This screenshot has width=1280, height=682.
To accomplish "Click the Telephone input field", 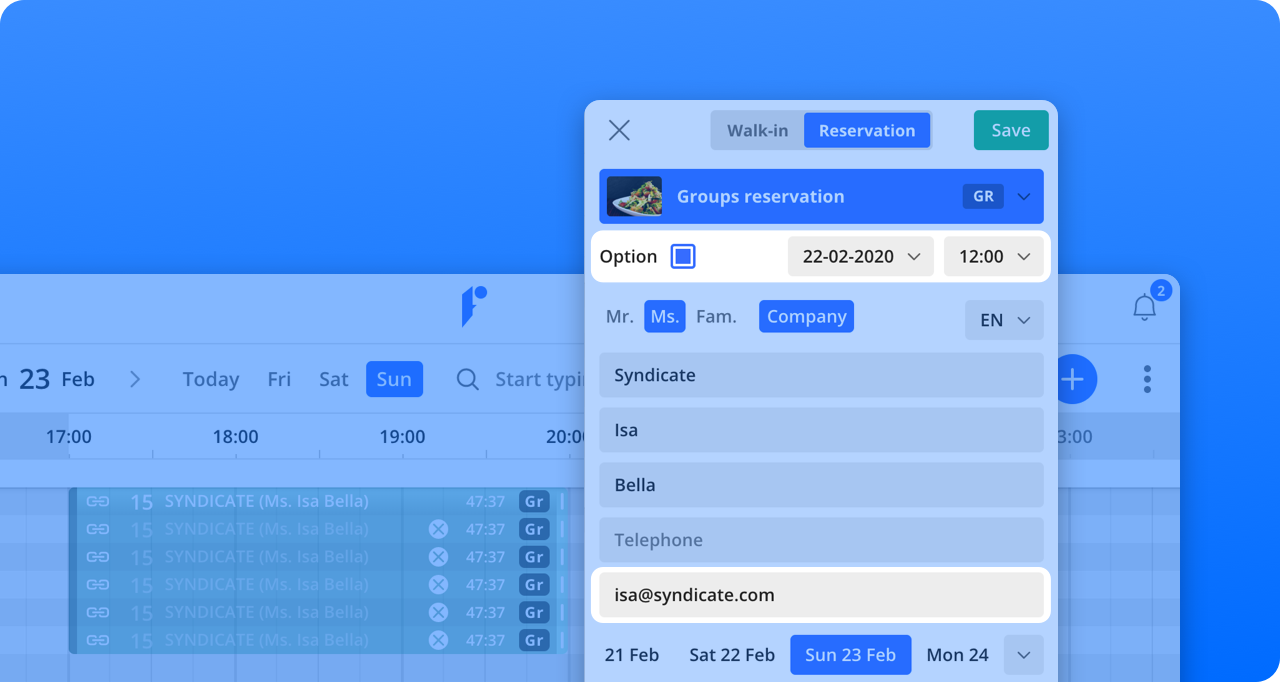I will [x=820, y=540].
